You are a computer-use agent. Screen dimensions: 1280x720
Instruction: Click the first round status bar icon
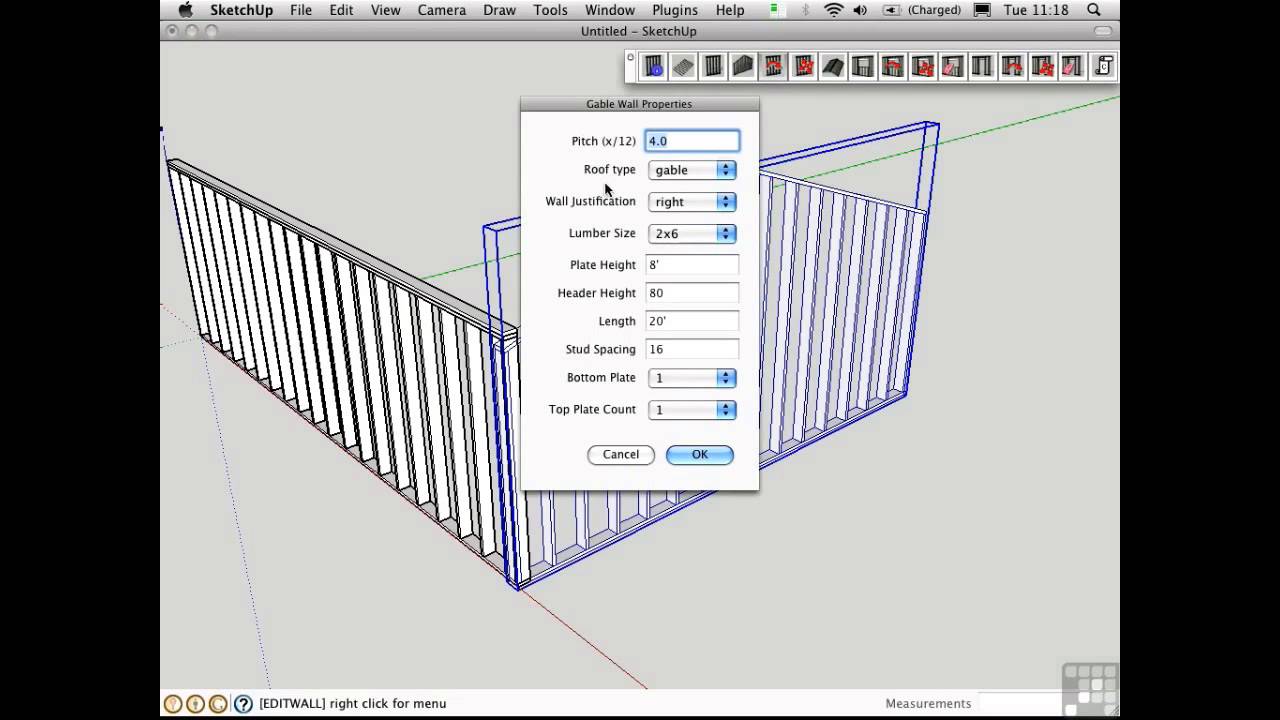pos(173,704)
